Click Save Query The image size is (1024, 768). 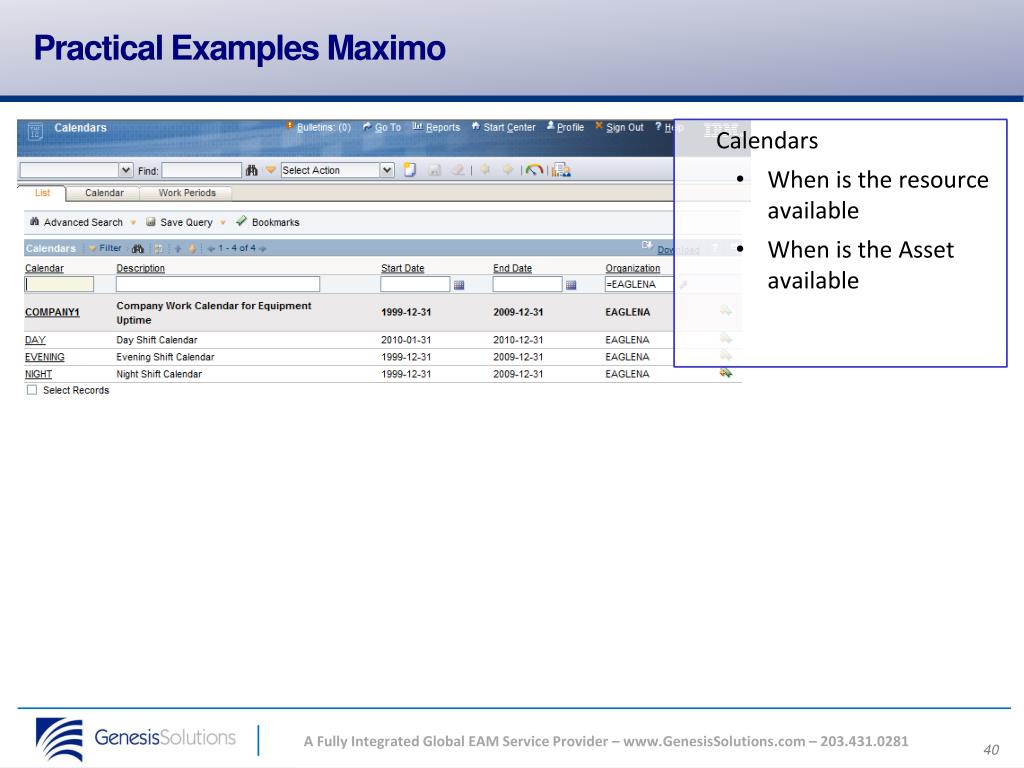click(x=186, y=223)
